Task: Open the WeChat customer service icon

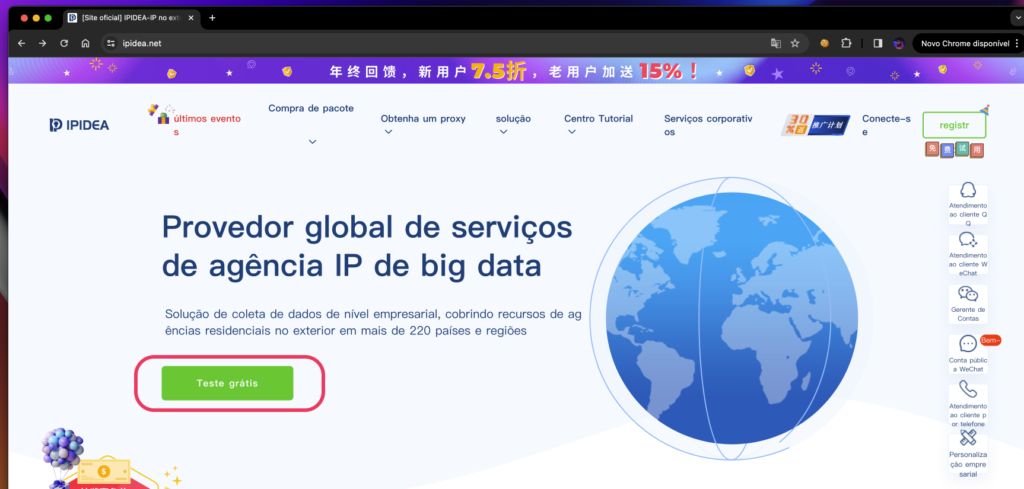Action: coord(967,241)
